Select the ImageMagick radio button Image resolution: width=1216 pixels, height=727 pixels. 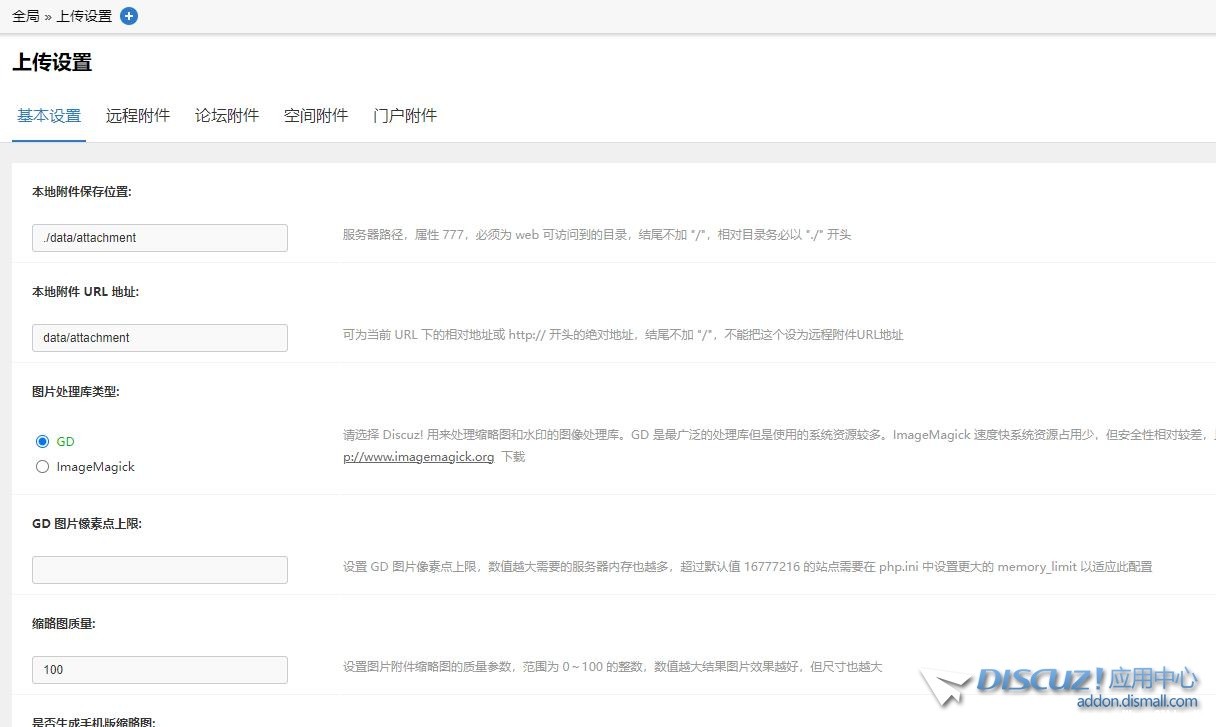tap(42, 466)
